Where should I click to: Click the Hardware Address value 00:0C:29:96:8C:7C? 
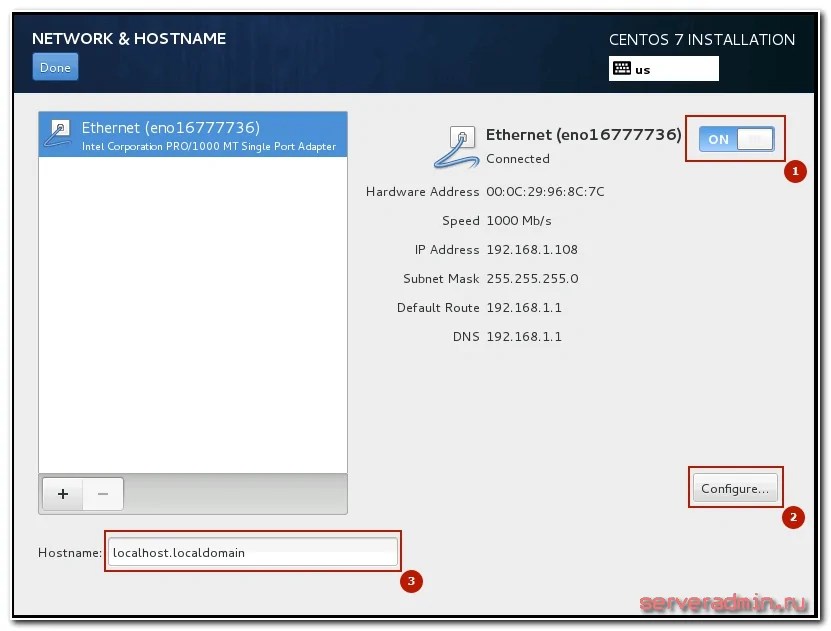coord(545,192)
